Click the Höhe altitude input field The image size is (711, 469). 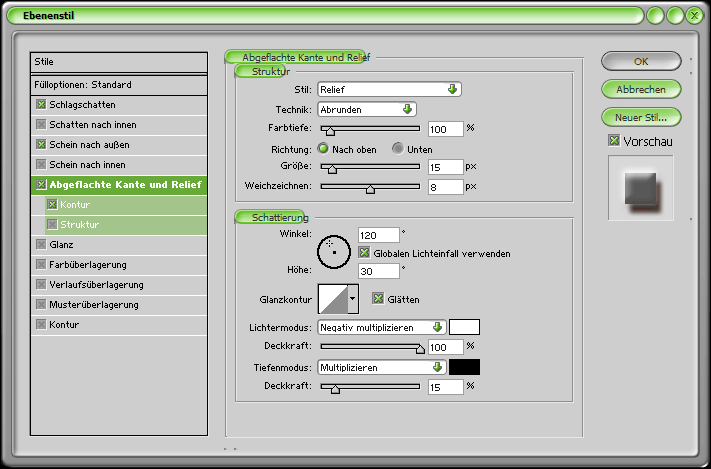tap(379, 271)
